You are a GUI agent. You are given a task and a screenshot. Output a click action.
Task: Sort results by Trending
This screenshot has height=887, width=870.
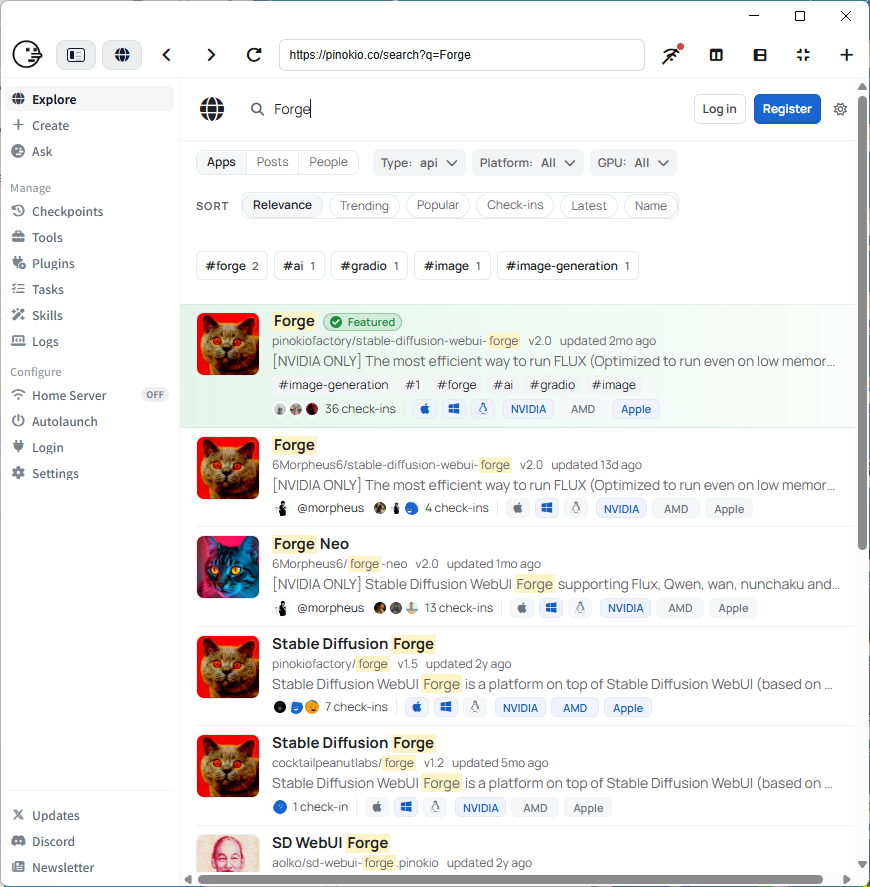click(364, 205)
